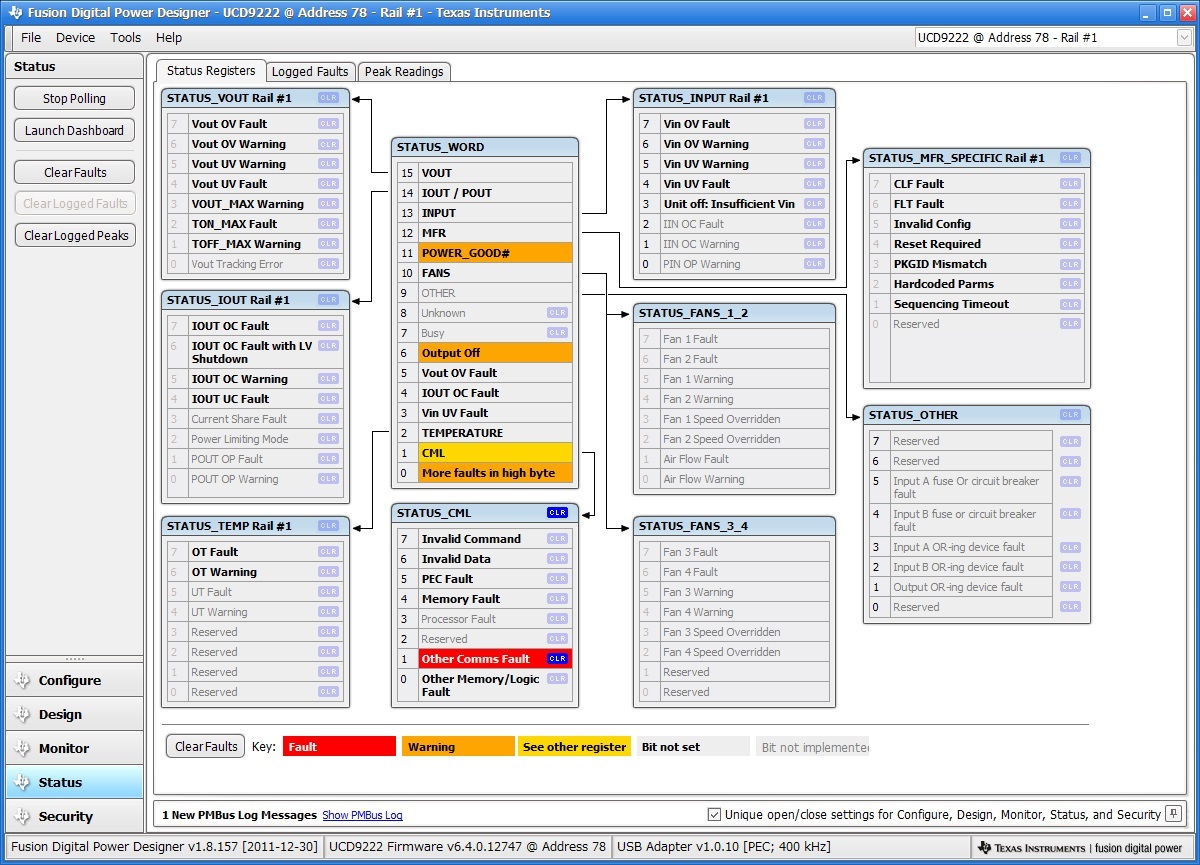The image size is (1200, 865).
Task: Clear TON_MAX Fault with its CLR icon
Action: pyautogui.click(x=328, y=224)
